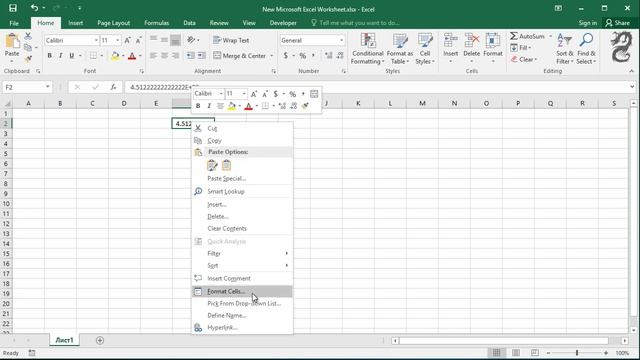
Task: Click the formula bar content field
Action: 376,87
